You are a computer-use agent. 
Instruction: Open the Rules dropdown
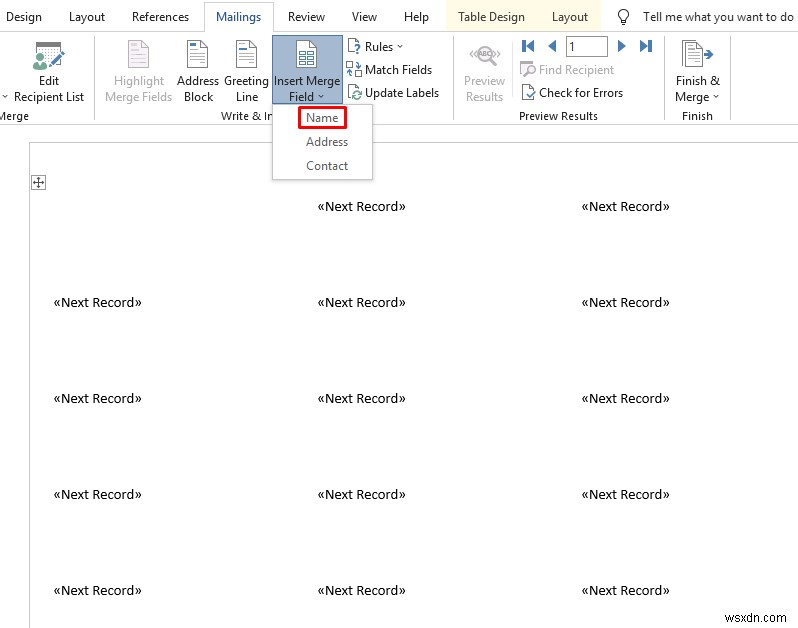point(376,46)
